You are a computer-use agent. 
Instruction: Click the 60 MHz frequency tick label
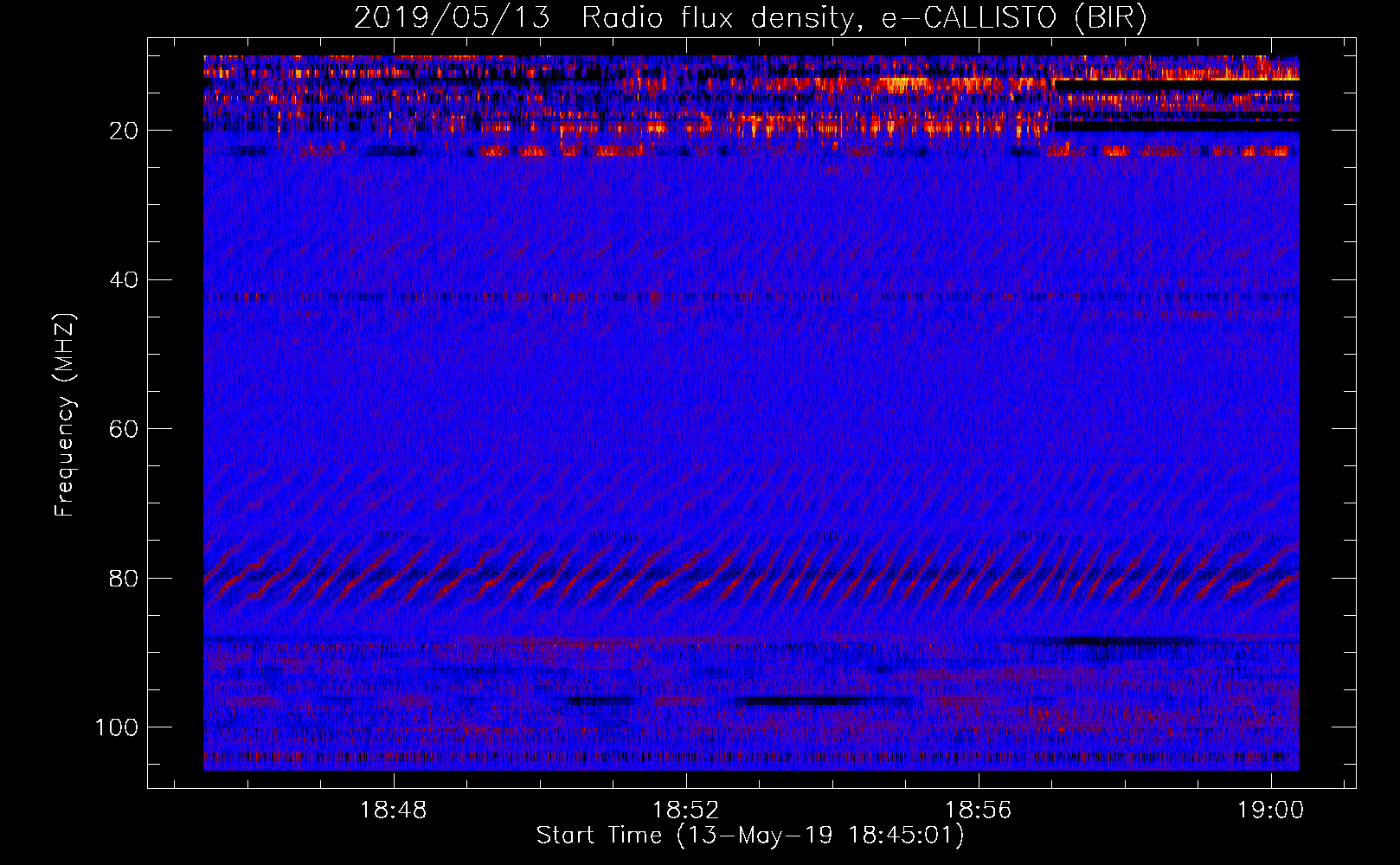pyautogui.click(x=125, y=429)
